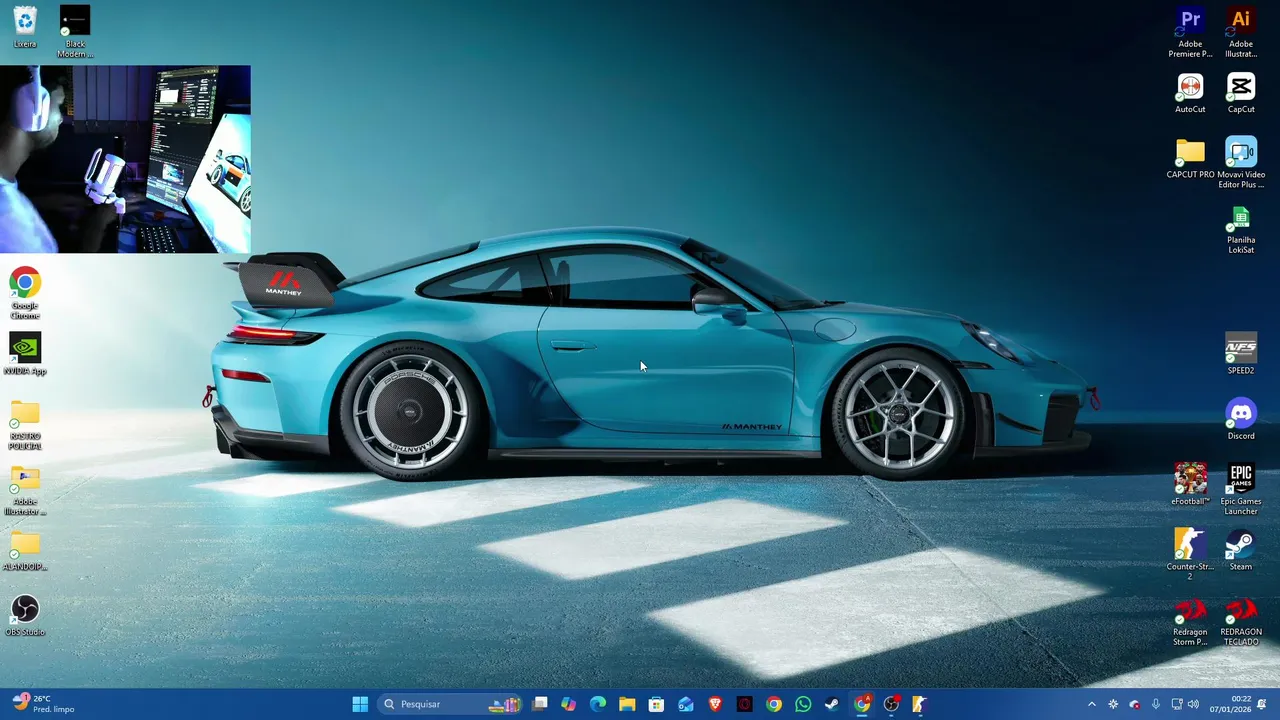Image resolution: width=1280 pixels, height=720 pixels.
Task: Open File Explorer from the taskbar
Action: [x=627, y=704]
